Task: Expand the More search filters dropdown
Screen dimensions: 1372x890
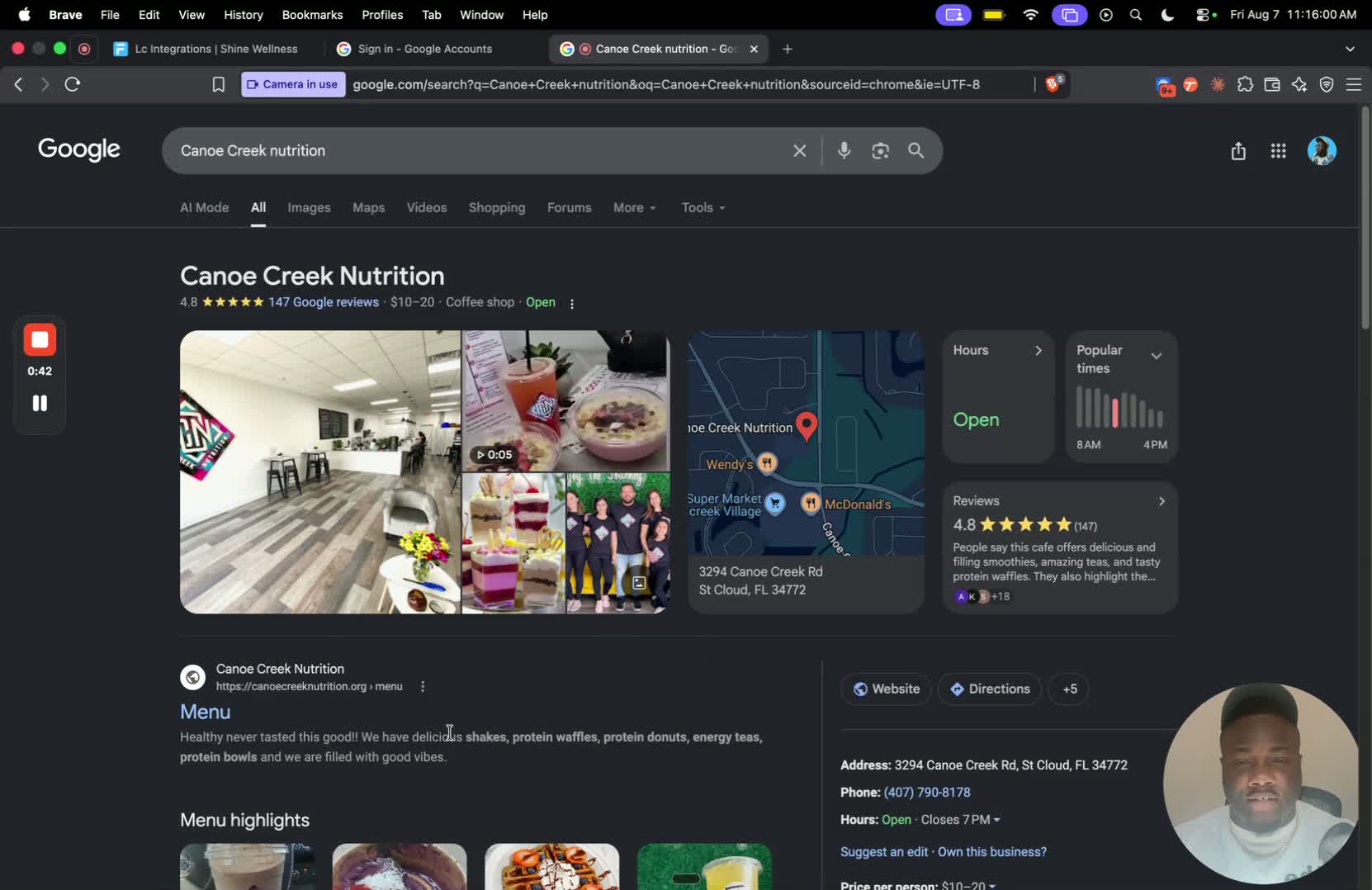Action: [x=634, y=207]
